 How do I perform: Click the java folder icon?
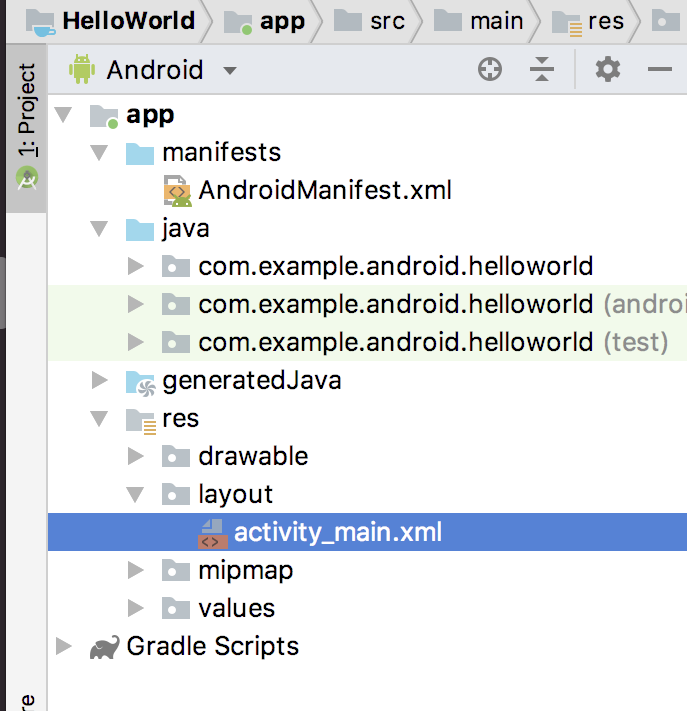point(140,229)
